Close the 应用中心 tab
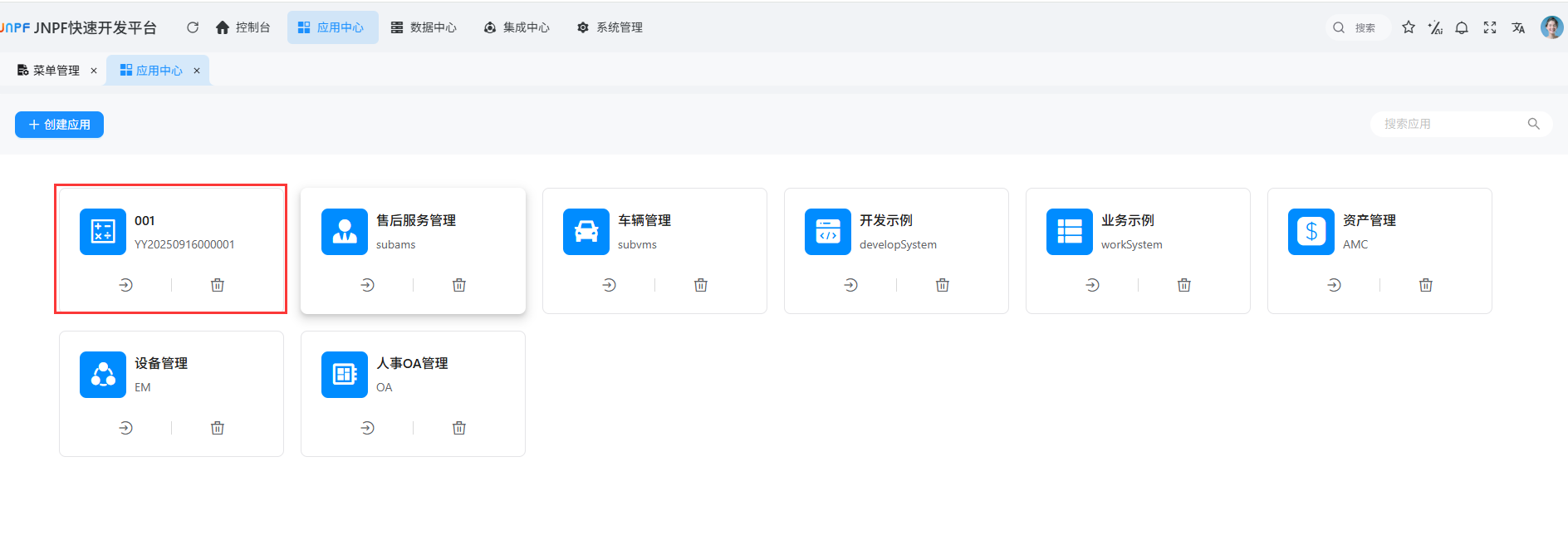 197,71
